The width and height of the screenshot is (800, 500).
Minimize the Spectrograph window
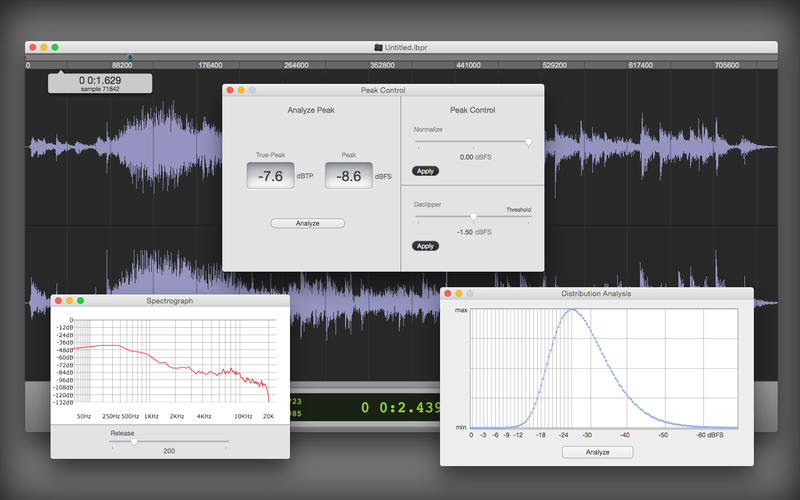[x=69, y=301]
